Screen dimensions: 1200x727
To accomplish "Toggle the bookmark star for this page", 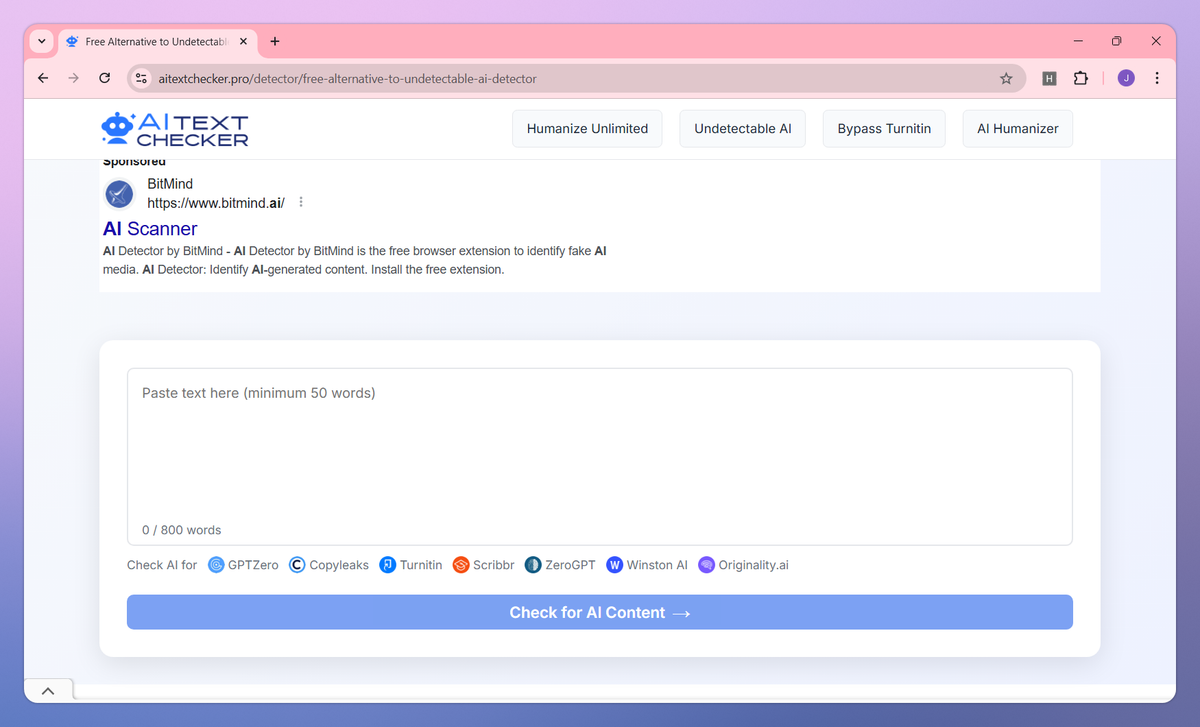I will 1007,77.
